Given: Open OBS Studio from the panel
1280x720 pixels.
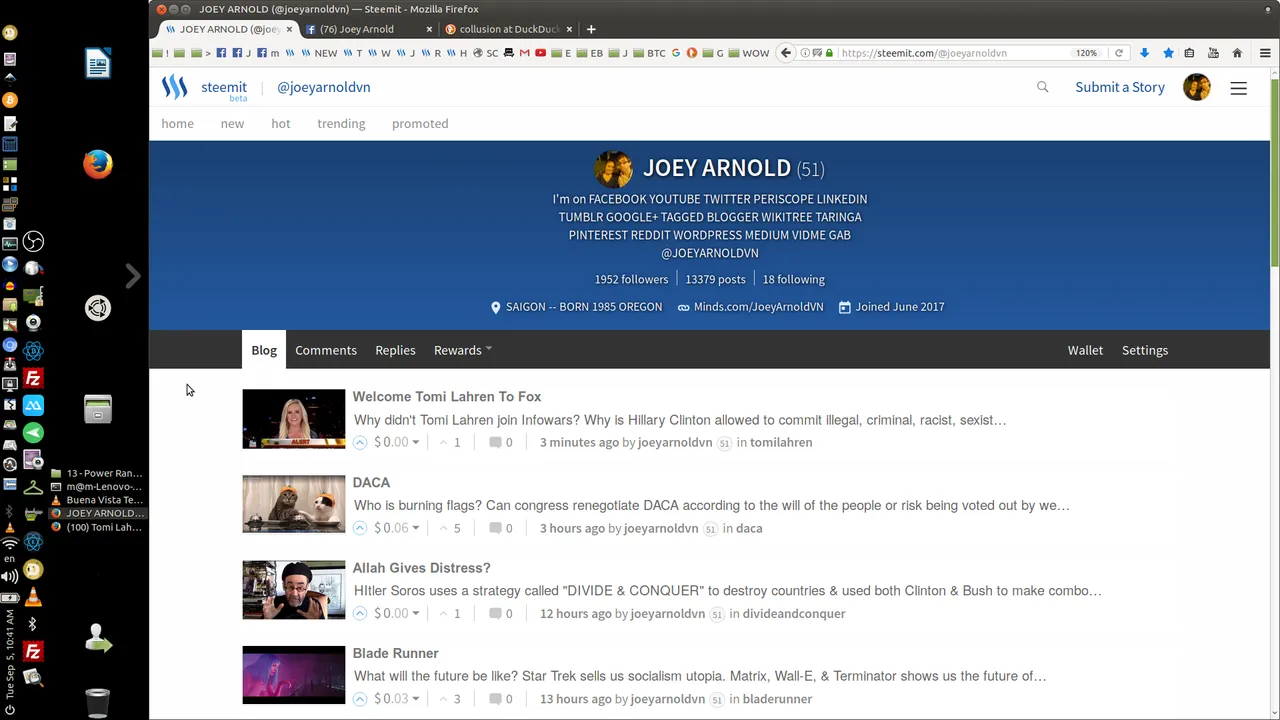Looking at the screenshot, I should coord(33,242).
